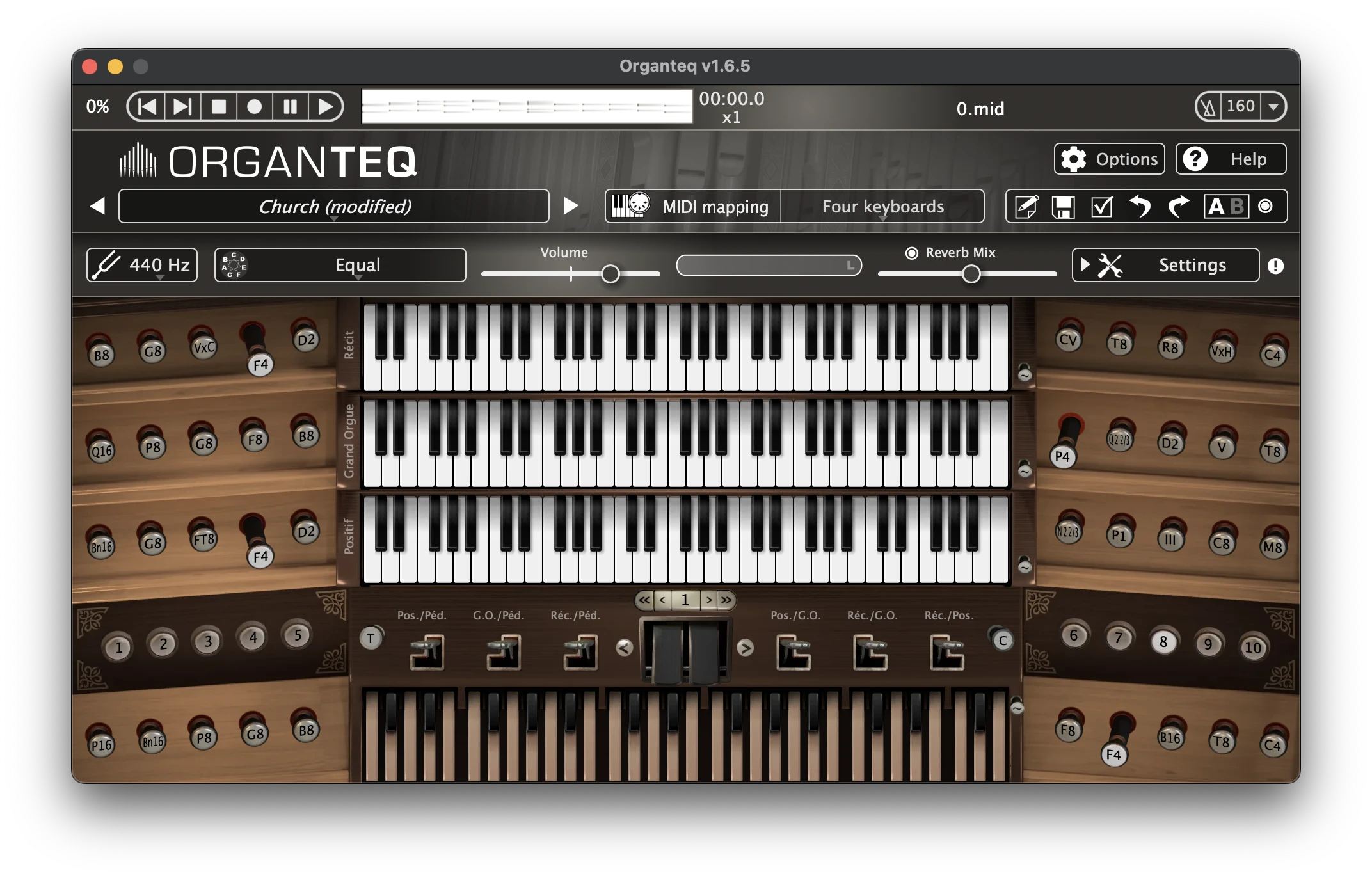
Task: Click the exclamation warning icon near Settings
Action: tap(1275, 266)
